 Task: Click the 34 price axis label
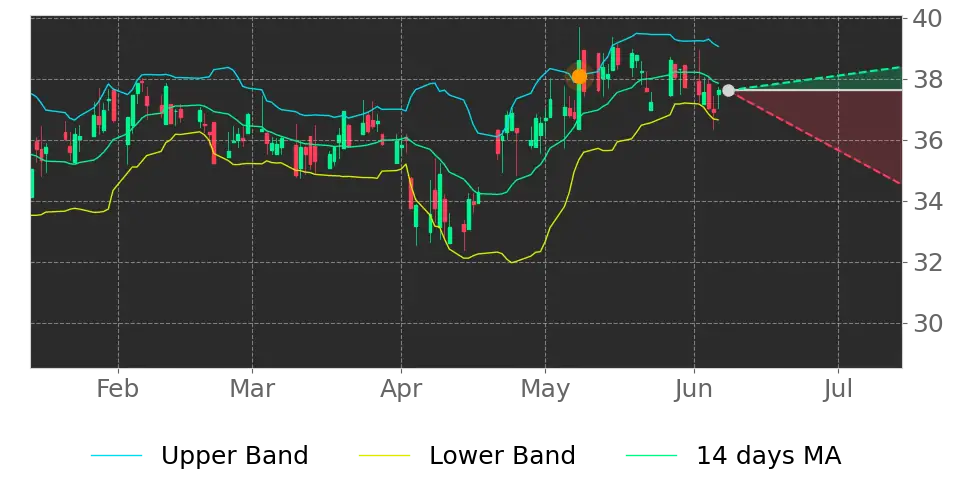coord(927,201)
